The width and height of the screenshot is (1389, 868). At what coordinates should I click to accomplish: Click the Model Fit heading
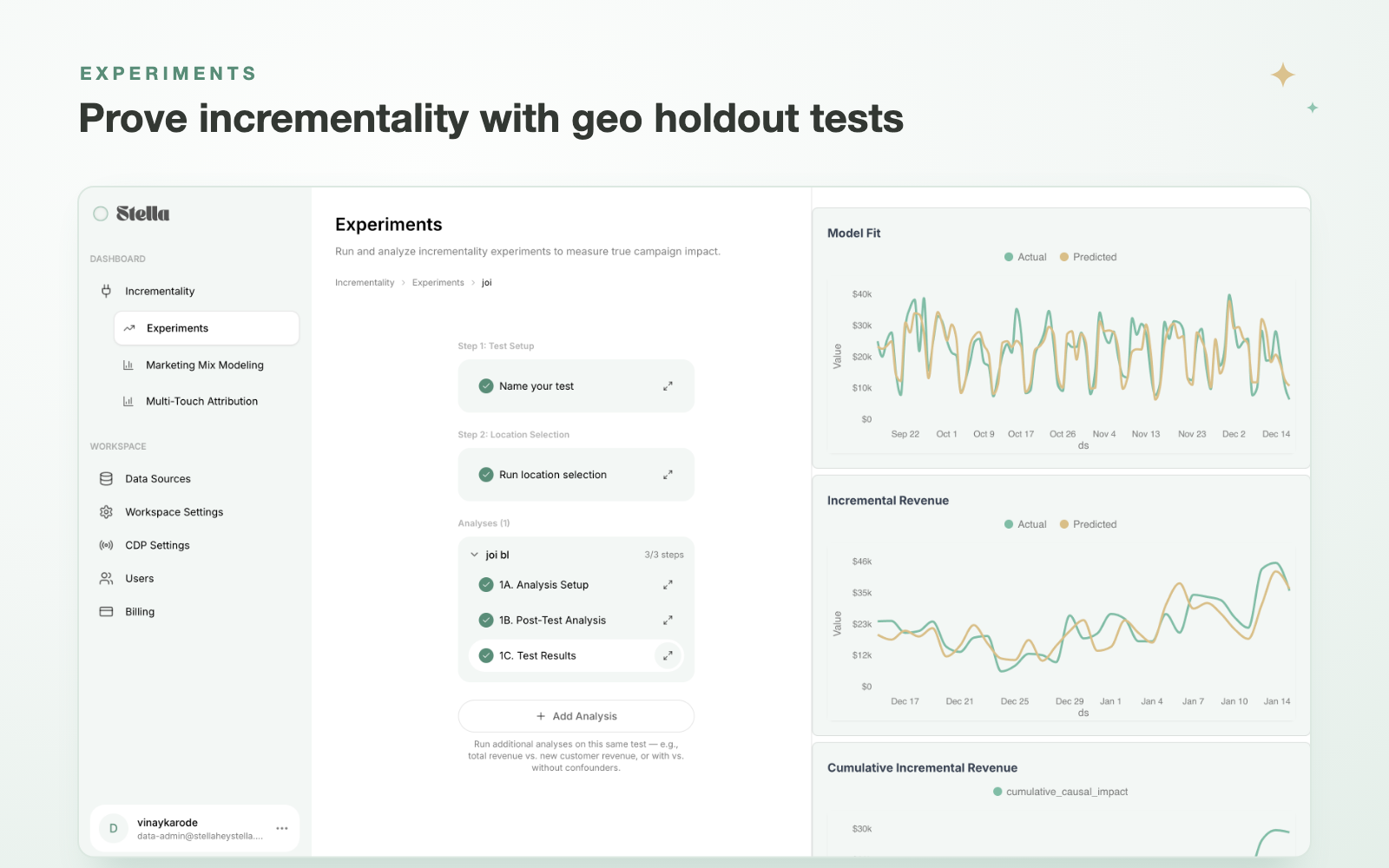click(854, 233)
